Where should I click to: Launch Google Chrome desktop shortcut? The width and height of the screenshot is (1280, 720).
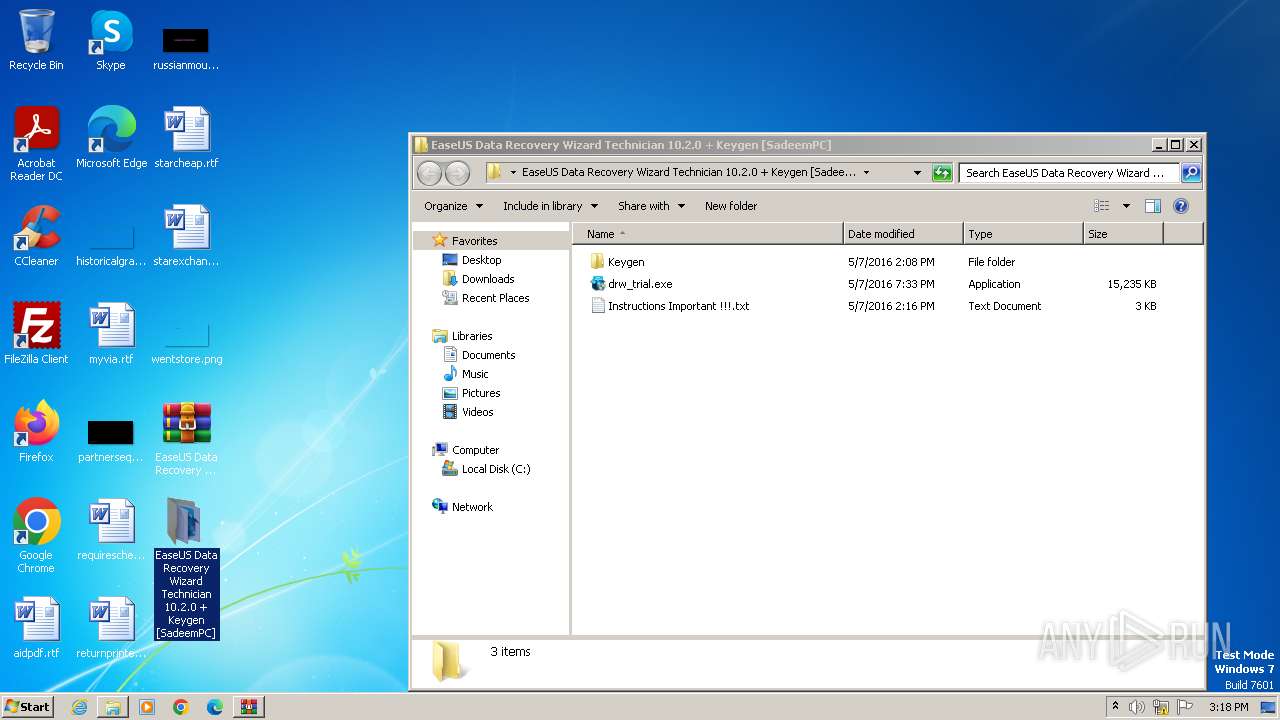(x=36, y=536)
